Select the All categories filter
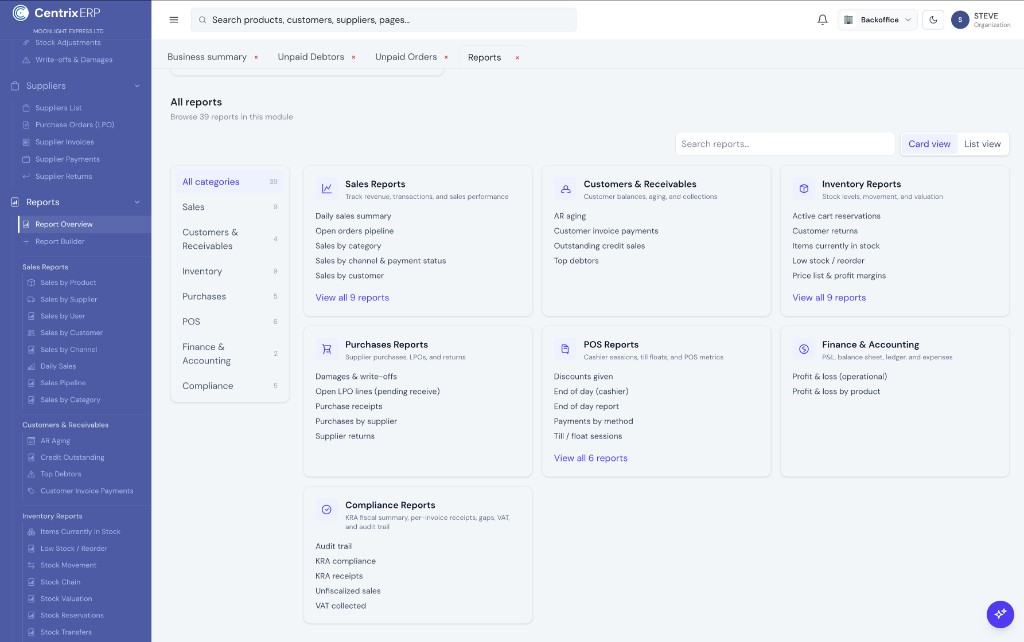Screen dimensions: 1024x642 [x=230, y=182]
